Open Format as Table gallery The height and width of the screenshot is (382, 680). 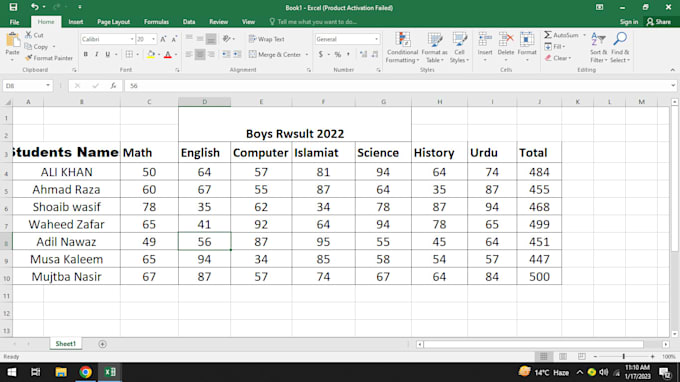(x=434, y=47)
